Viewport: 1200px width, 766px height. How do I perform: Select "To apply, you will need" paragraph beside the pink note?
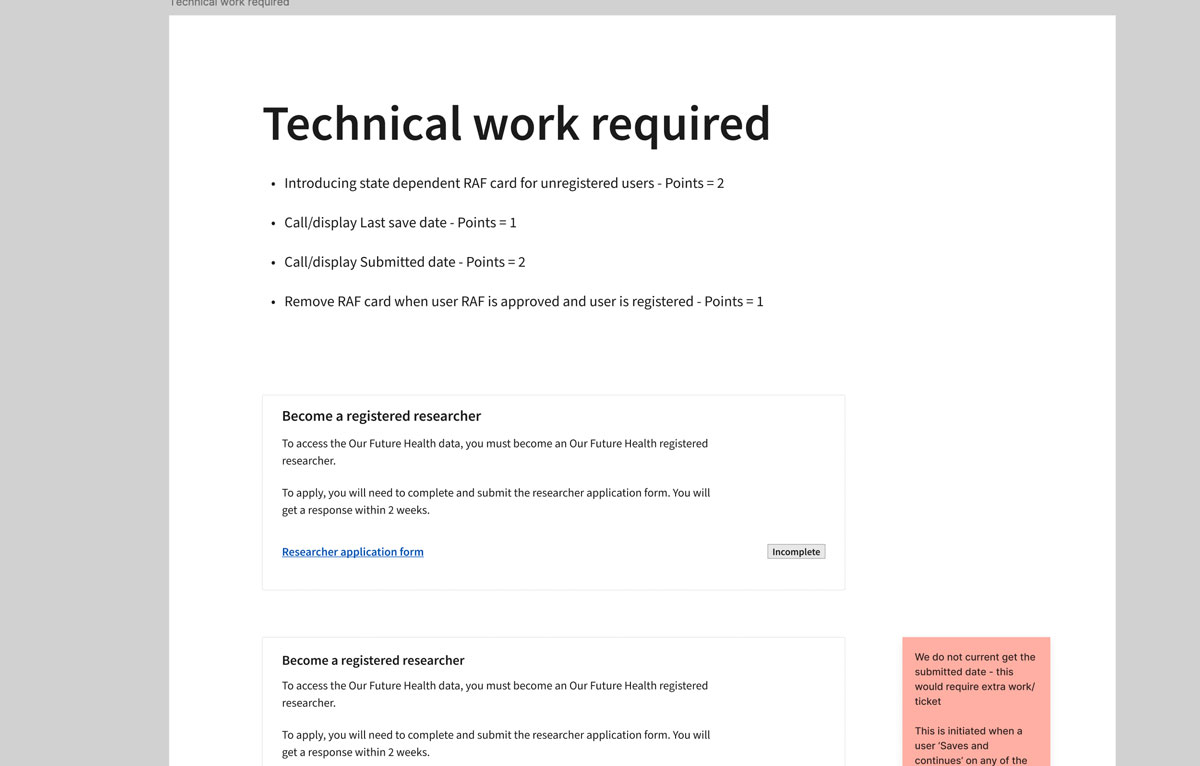pyautogui.click(x=496, y=743)
